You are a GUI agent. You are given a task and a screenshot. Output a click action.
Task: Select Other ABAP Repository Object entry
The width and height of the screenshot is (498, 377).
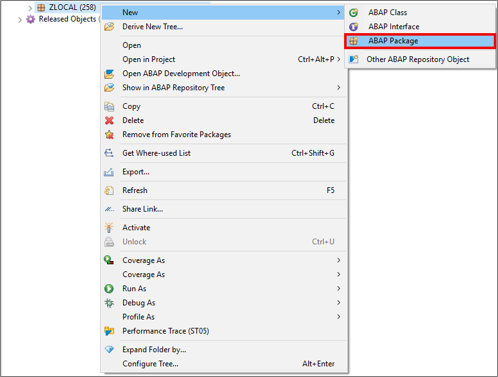(420, 59)
